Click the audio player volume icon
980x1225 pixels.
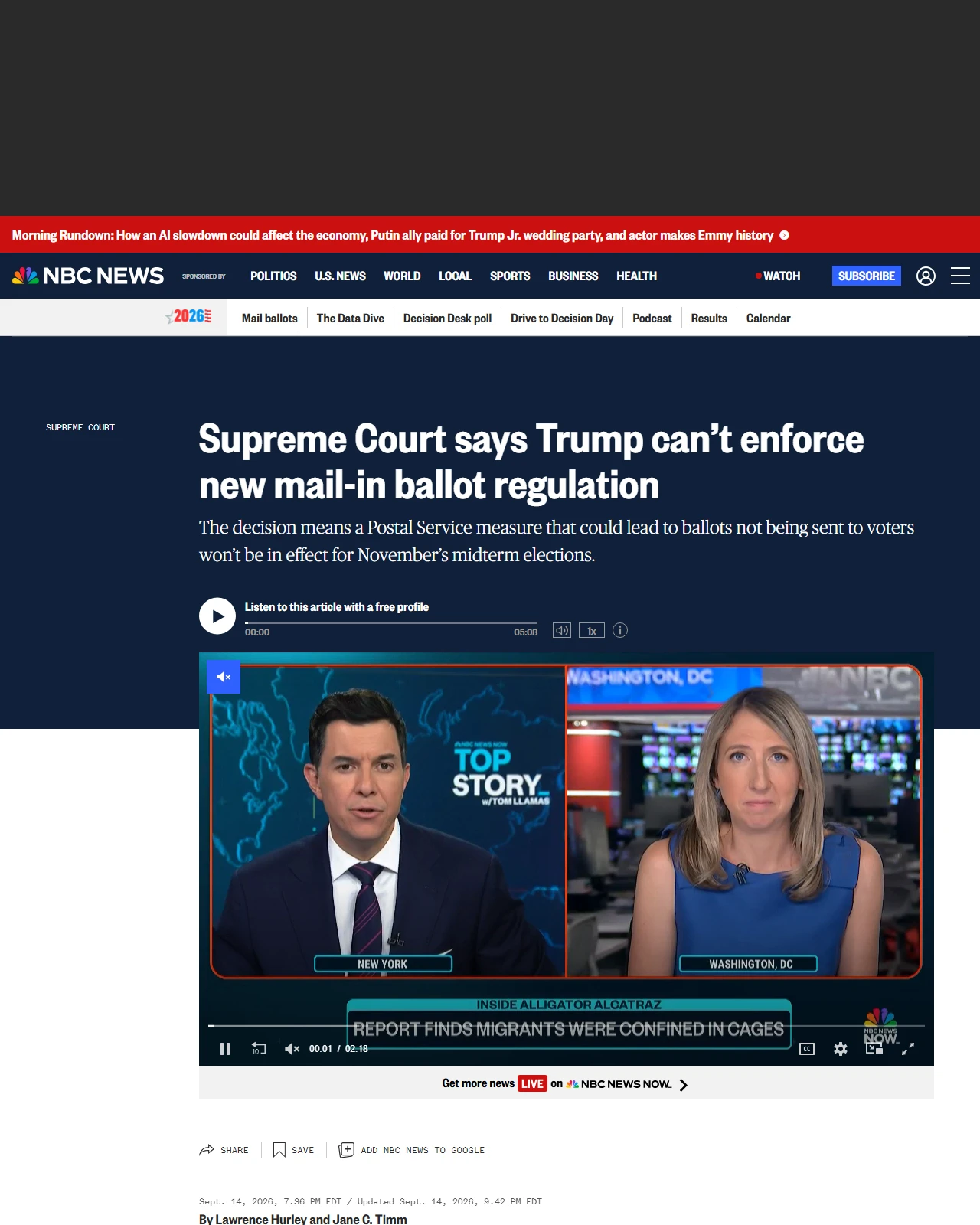[x=562, y=630]
